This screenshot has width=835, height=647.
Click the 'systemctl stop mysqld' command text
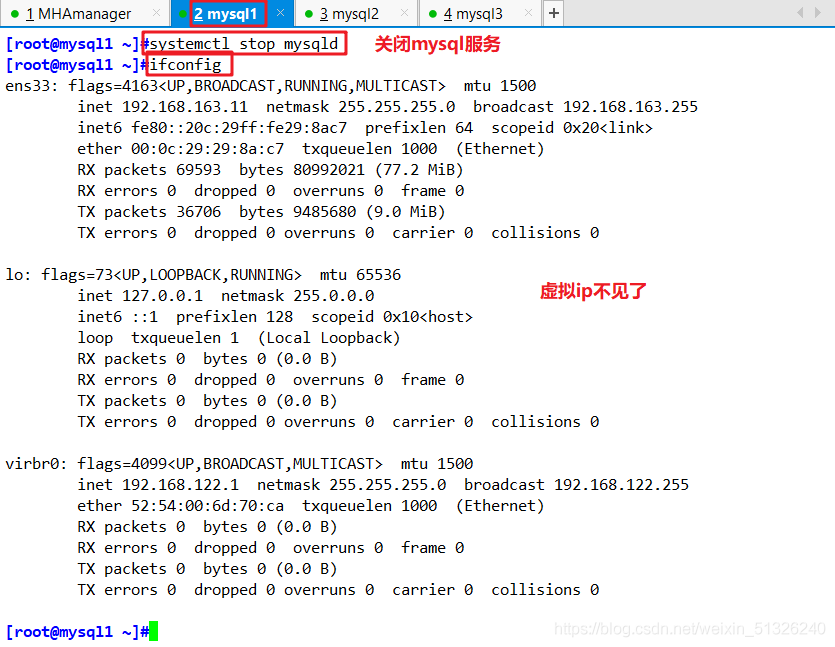244,44
